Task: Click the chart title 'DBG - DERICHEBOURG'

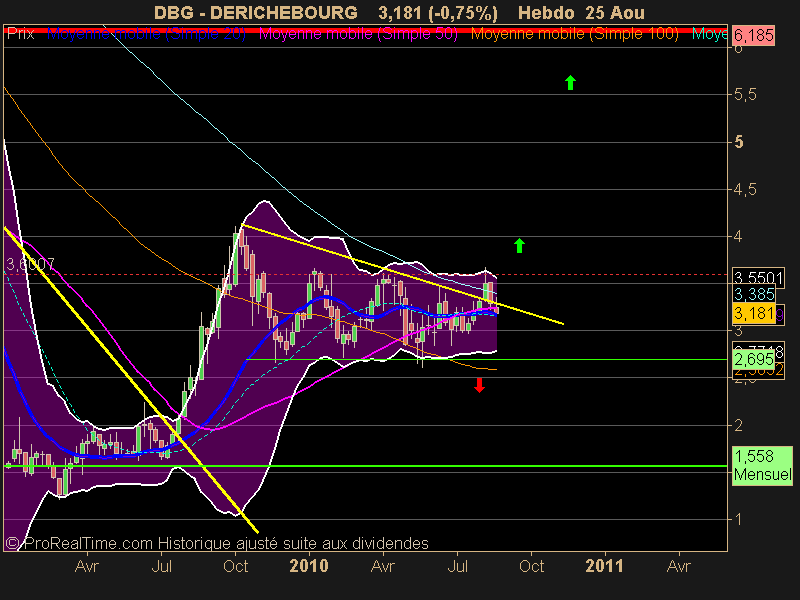Action: coord(256,12)
